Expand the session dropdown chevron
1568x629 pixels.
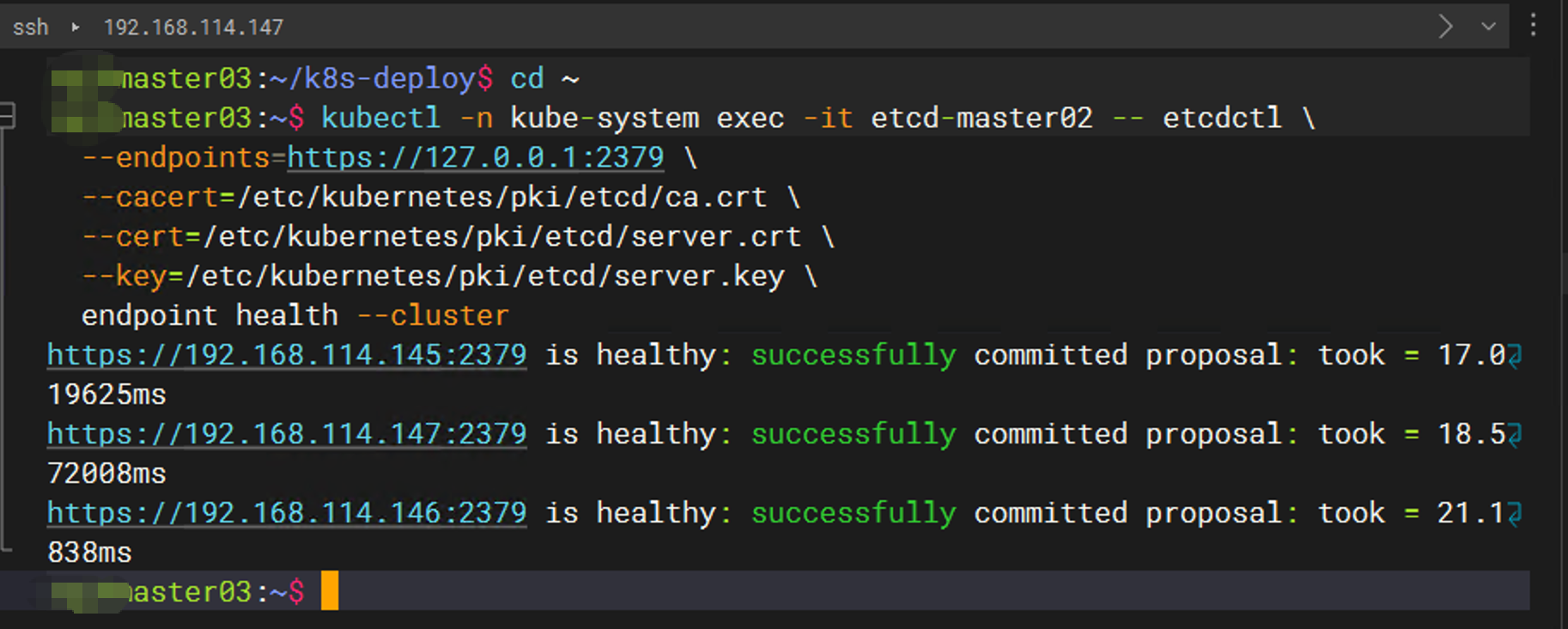click(x=1489, y=27)
